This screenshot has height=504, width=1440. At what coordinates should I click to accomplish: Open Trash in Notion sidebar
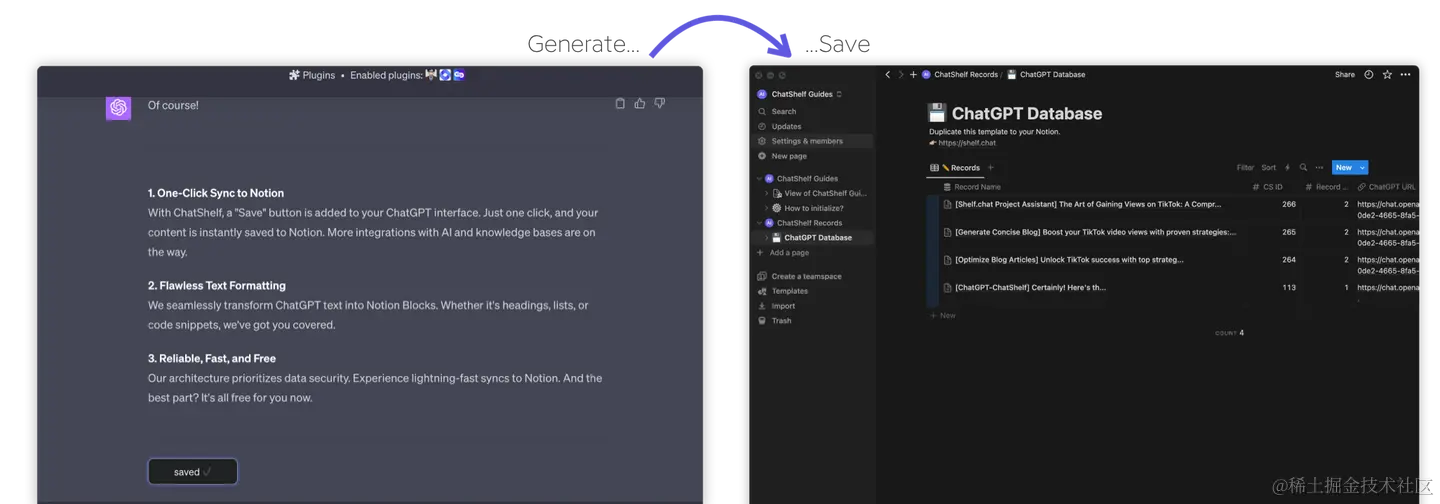click(x=774, y=321)
